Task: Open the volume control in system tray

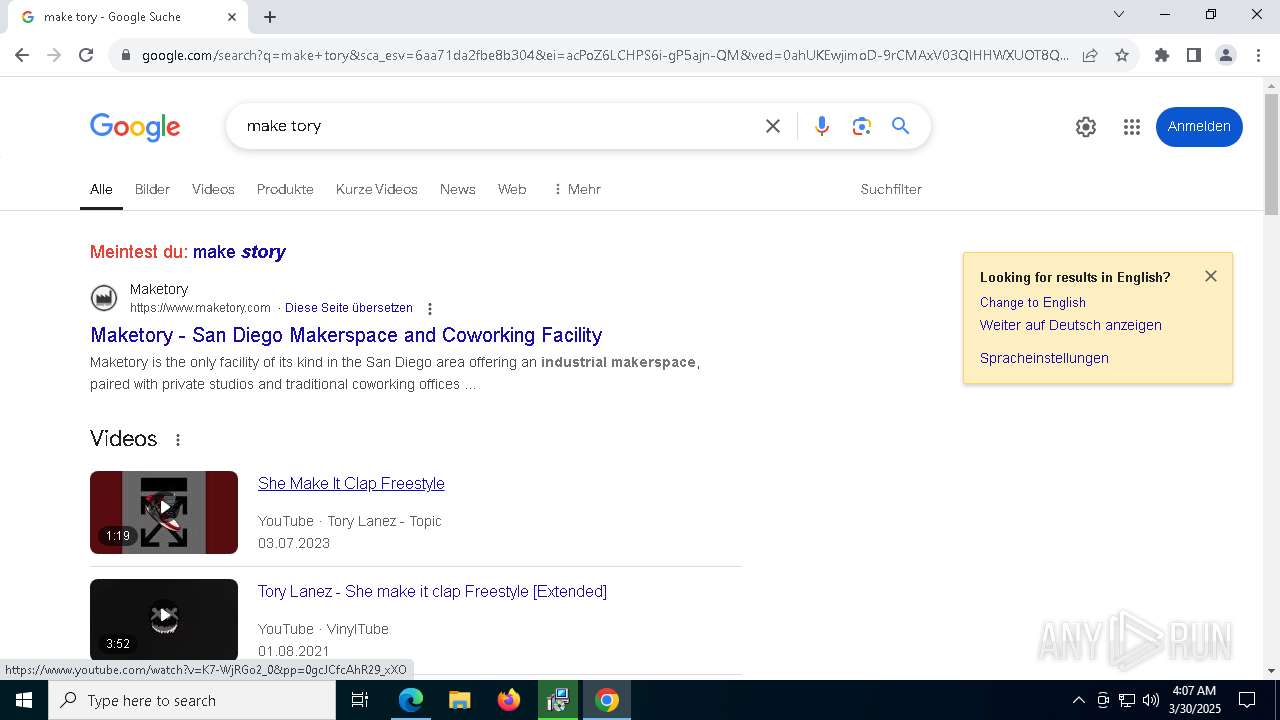Action: point(1151,700)
